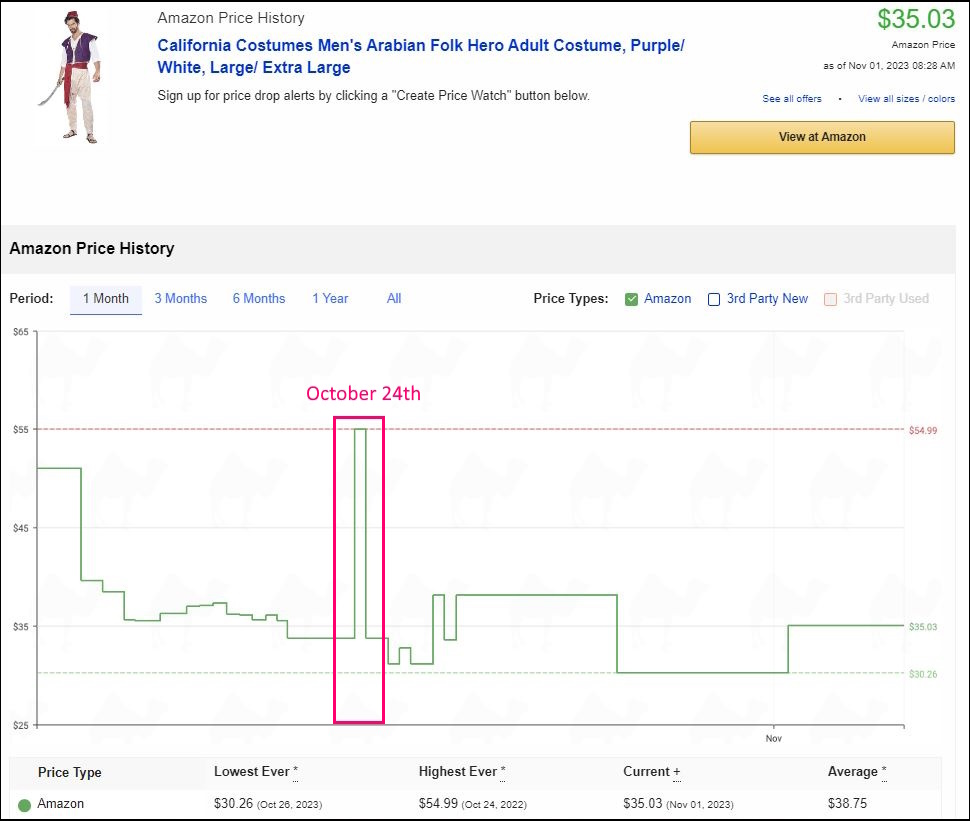Screen dimensions: 970x821
Task: Click the Lowest Ever column header
Action: click(256, 772)
